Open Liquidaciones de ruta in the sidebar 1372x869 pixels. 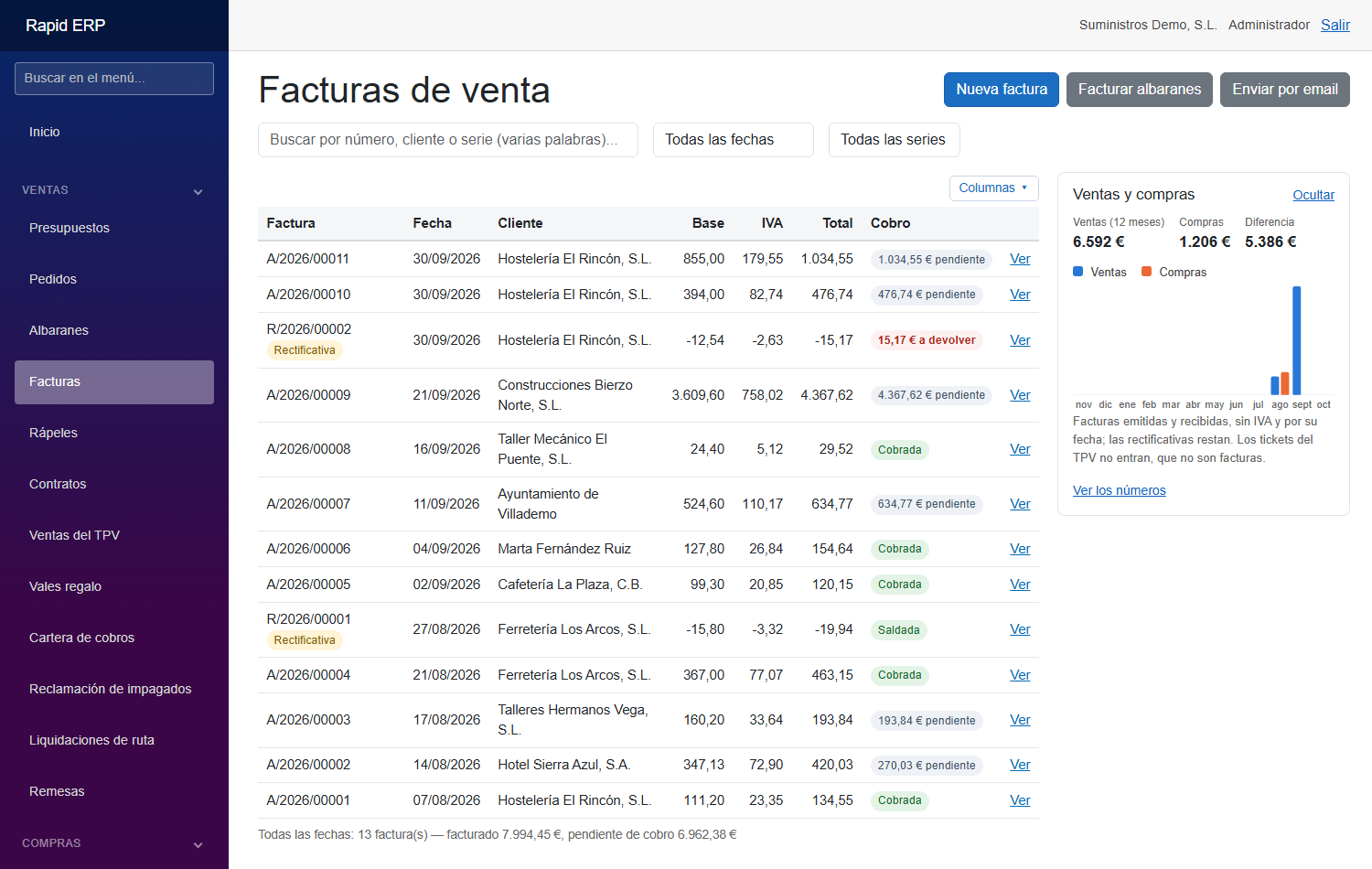click(114, 740)
